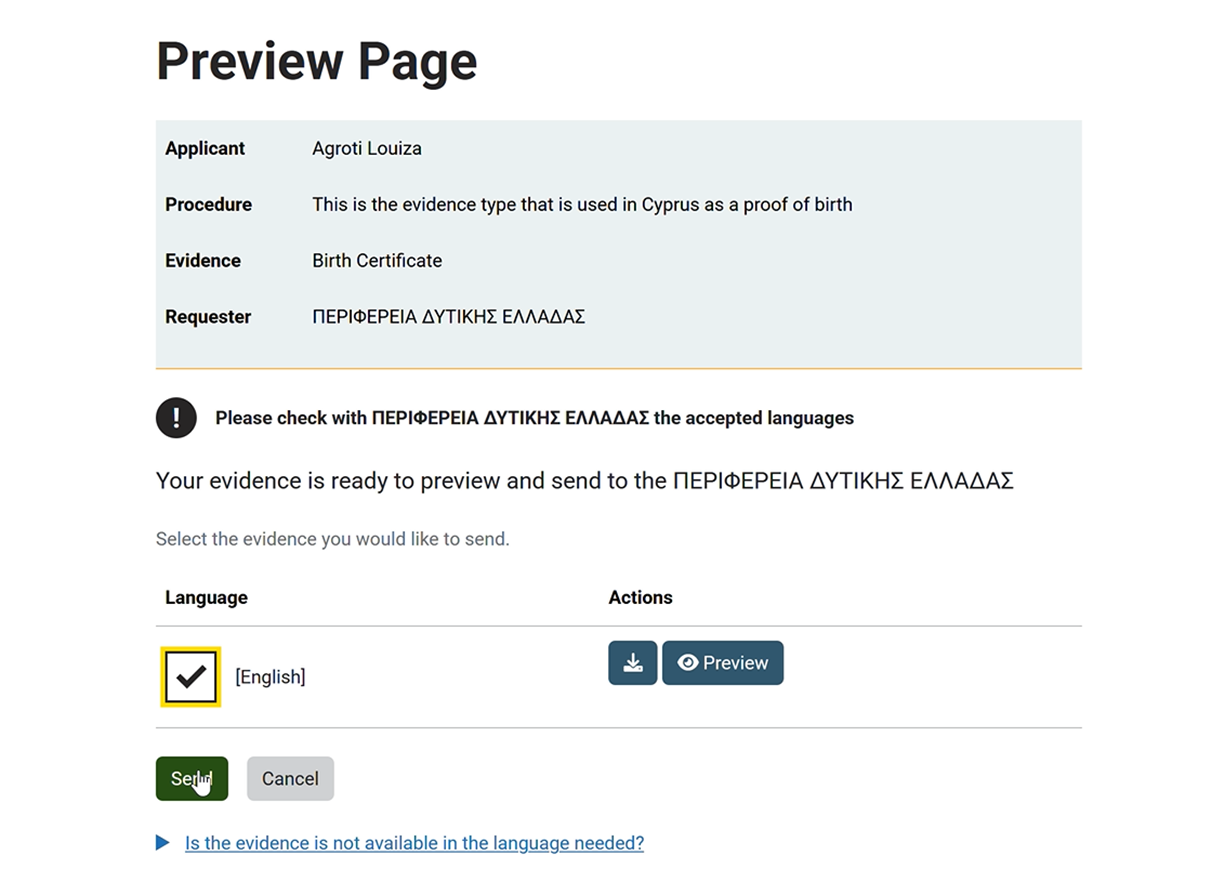Click the Language column header
Screen dimensions: 1225x895
[x=206, y=597]
